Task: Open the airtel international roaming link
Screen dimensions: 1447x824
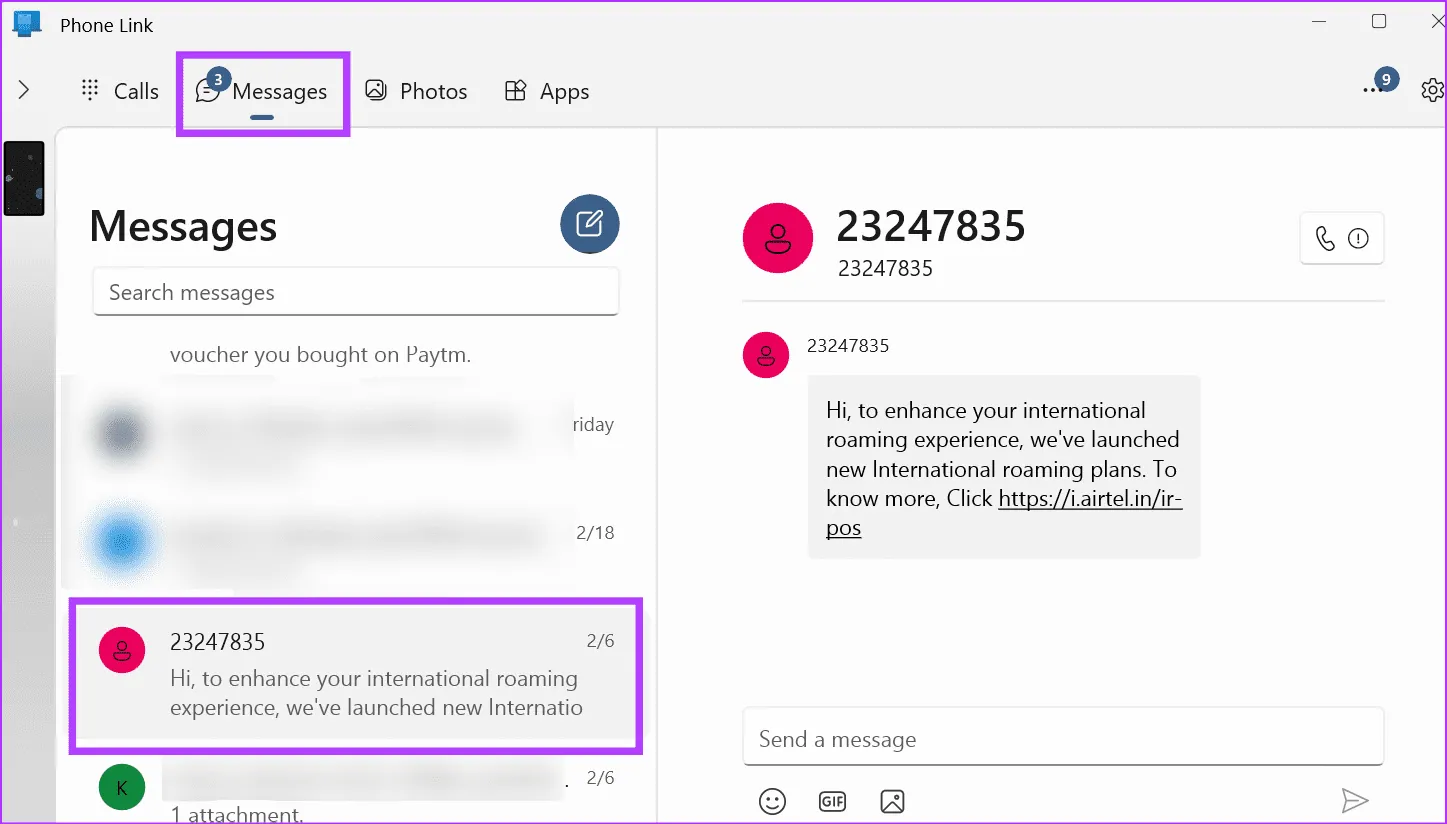Action: click(1090, 498)
